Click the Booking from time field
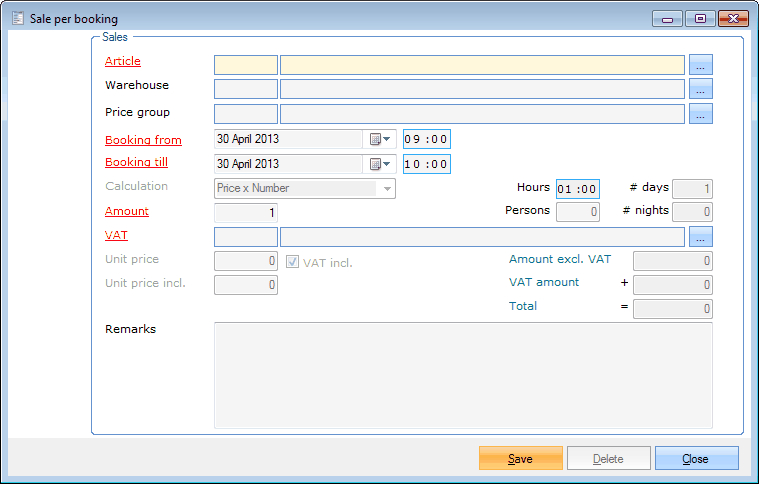Screen dimensions: 759x484 426,139
